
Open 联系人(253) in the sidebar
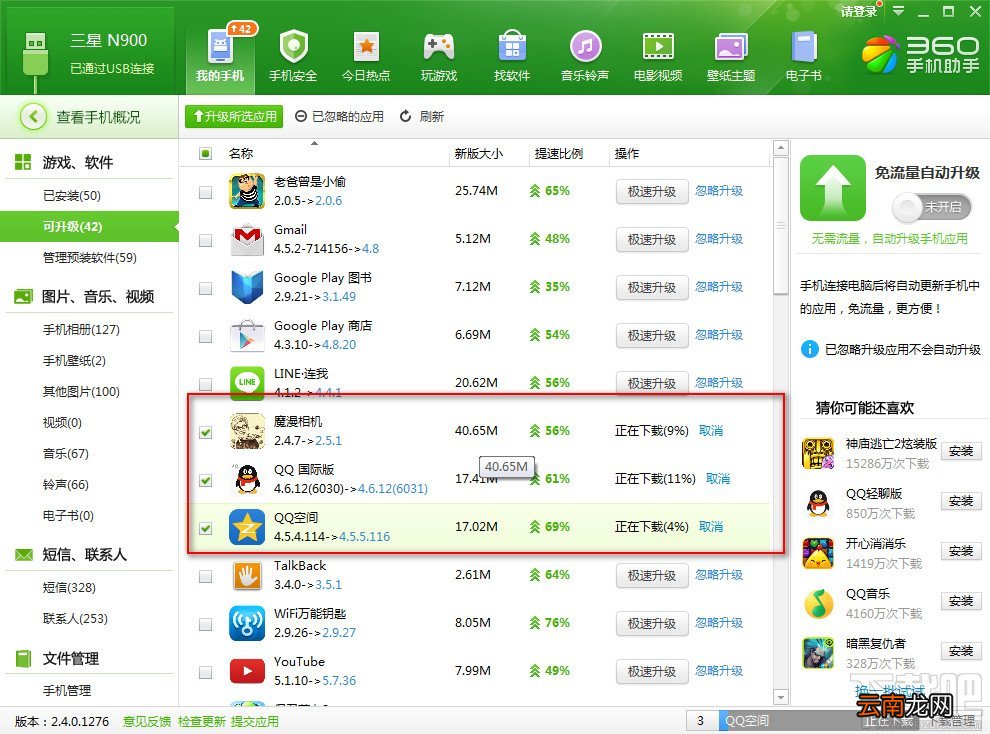tap(75, 619)
